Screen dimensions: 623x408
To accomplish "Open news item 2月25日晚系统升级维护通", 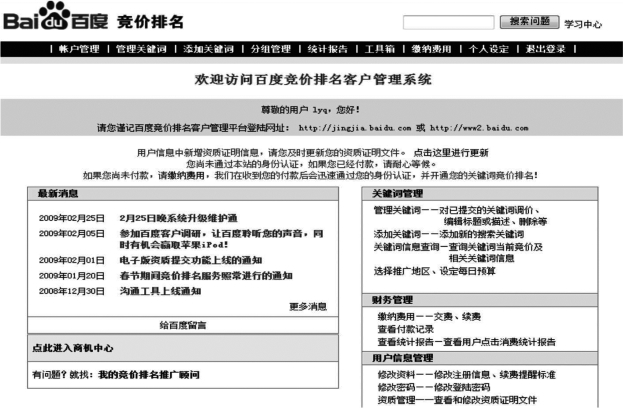I will point(178,218).
